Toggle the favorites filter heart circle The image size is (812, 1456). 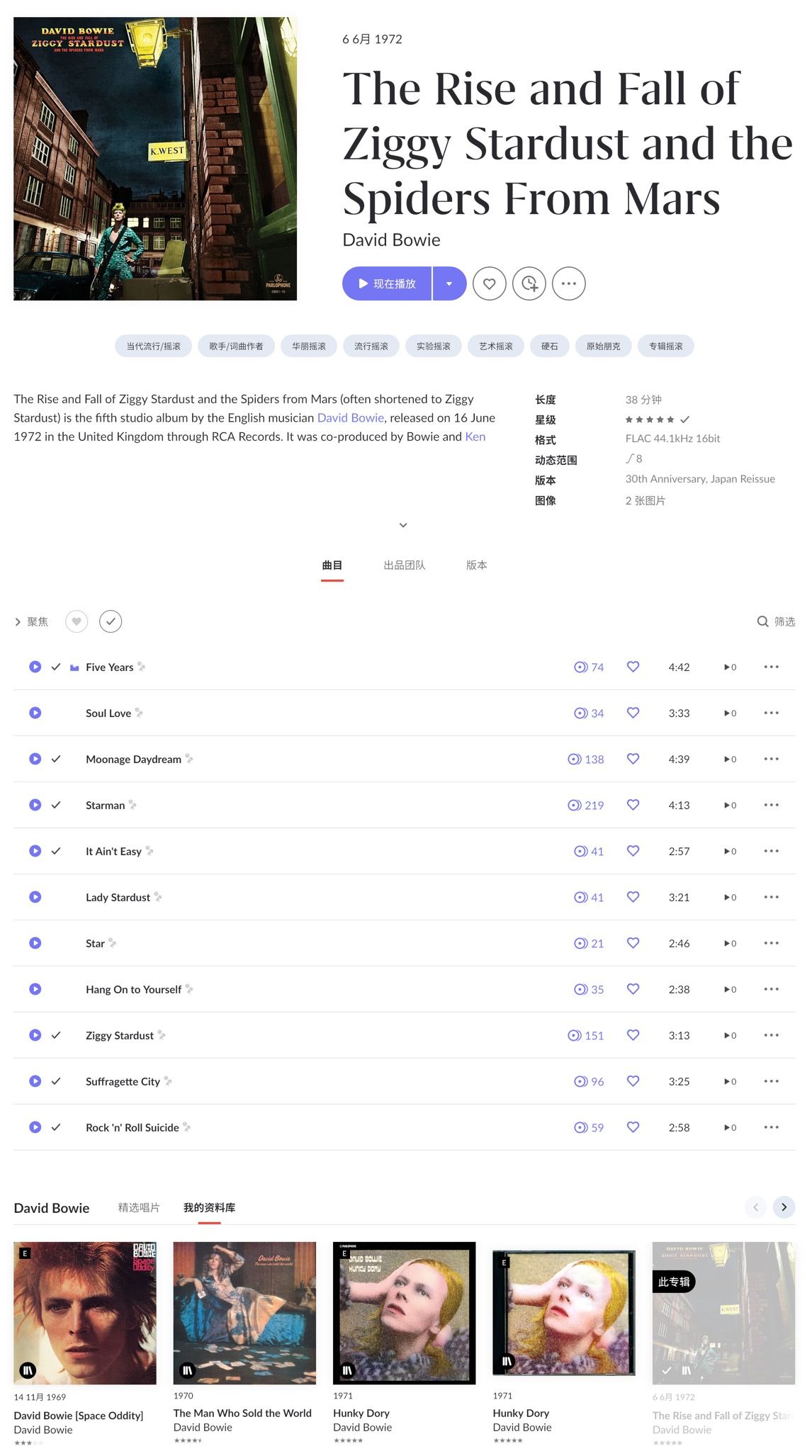[77, 621]
